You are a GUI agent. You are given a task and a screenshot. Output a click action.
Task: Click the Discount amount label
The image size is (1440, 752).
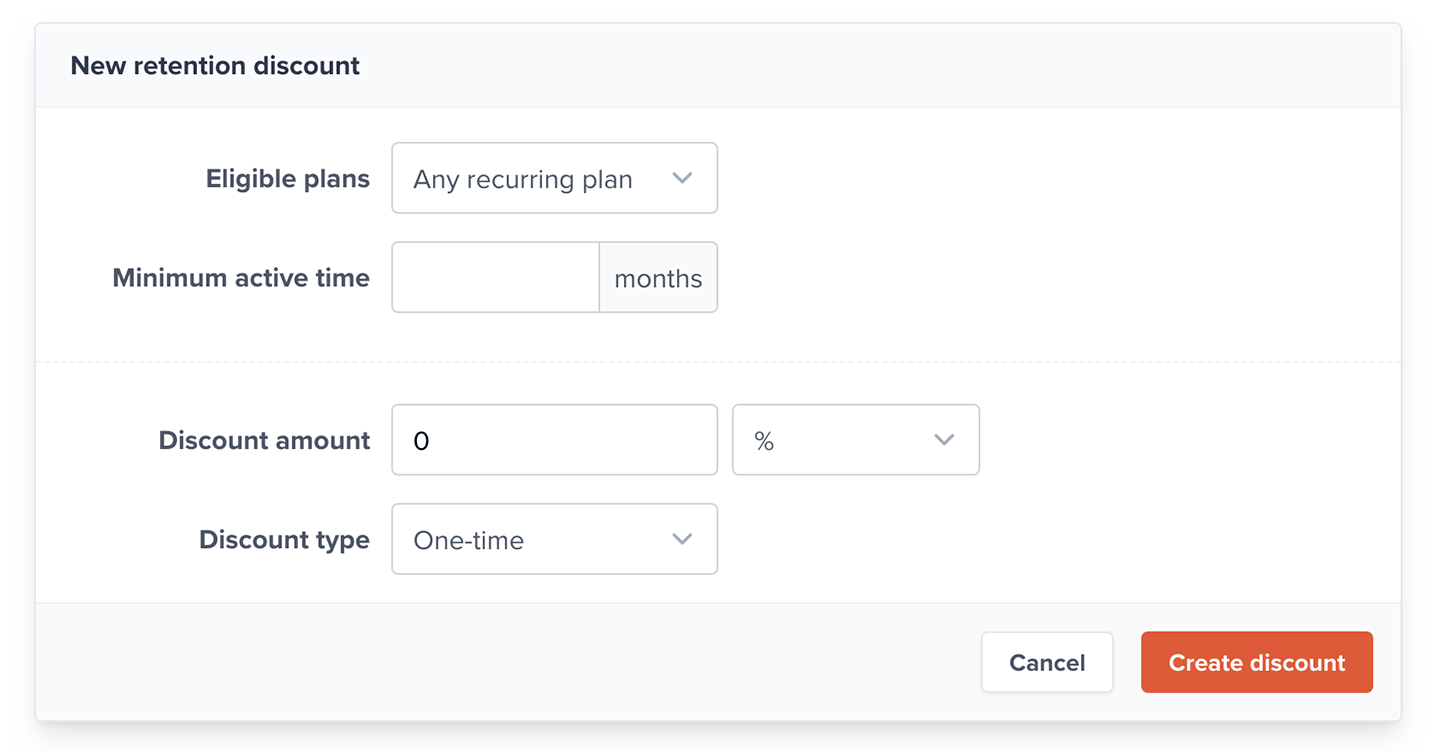(x=264, y=440)
